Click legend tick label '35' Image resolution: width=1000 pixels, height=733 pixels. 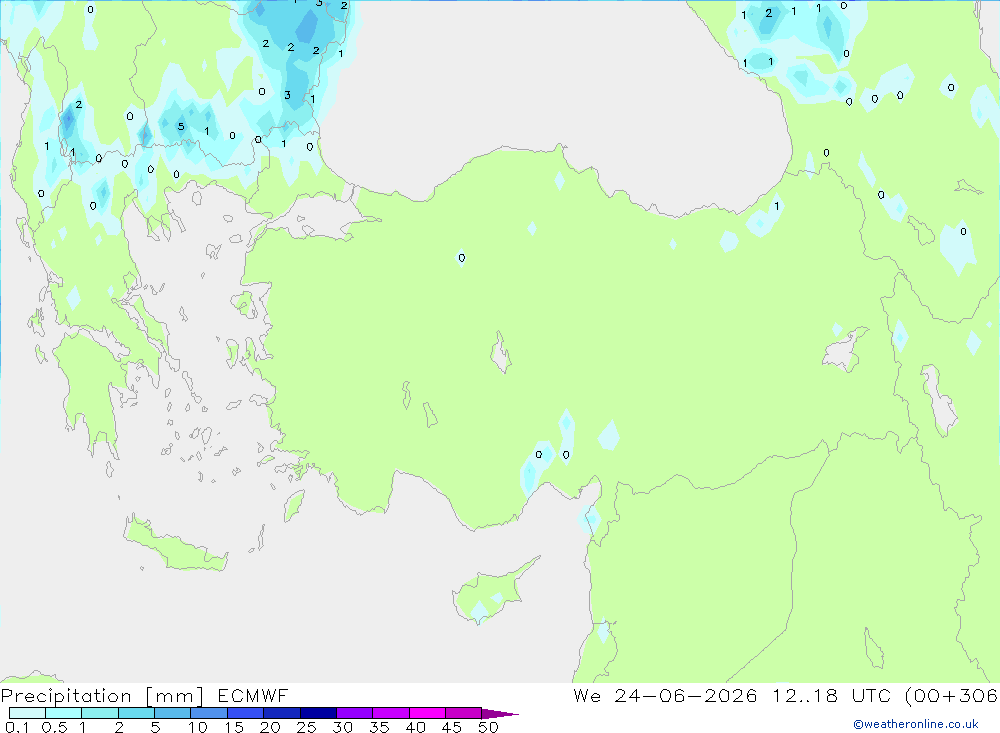[x=379, y=727]
